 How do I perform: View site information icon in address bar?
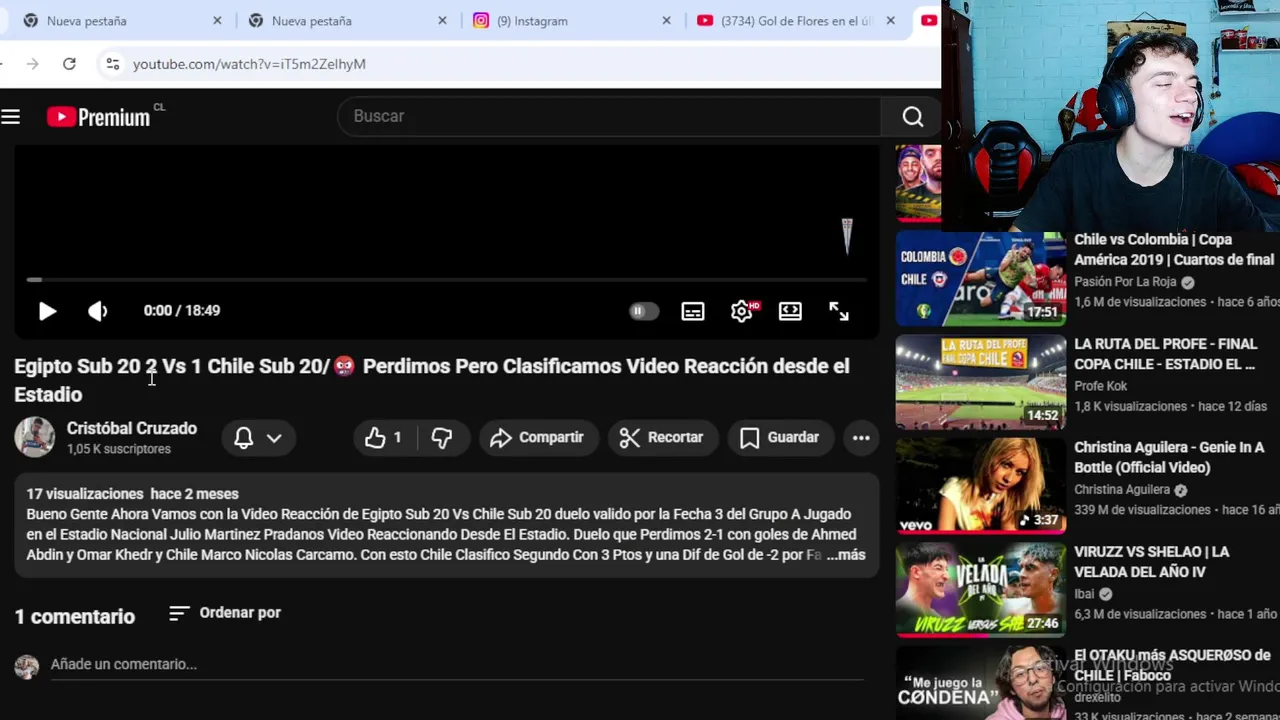[x=112, y=64]
